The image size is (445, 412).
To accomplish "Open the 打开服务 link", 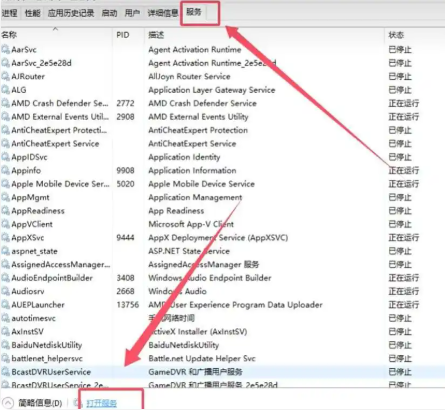I will point(102,403).
